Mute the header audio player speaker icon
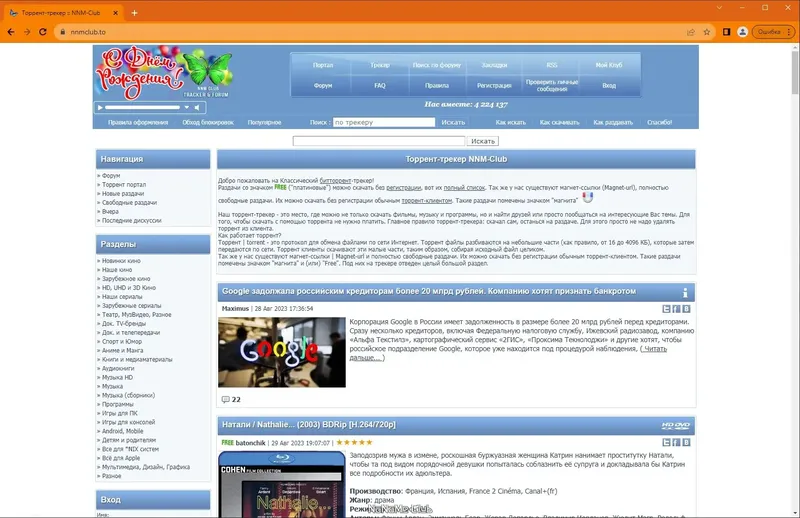Screen dimensions: 800x518 pyautogui.click(x=197, y=108)
